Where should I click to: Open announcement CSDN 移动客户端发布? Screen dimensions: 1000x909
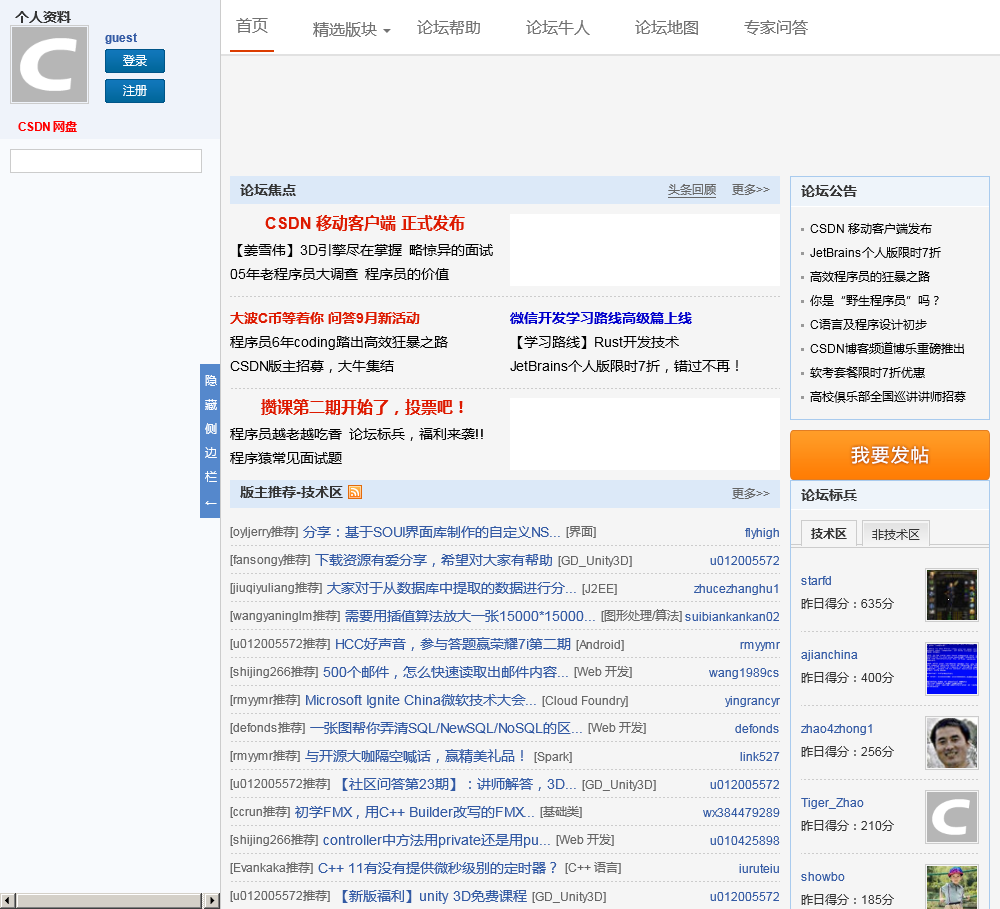point(870,228)
